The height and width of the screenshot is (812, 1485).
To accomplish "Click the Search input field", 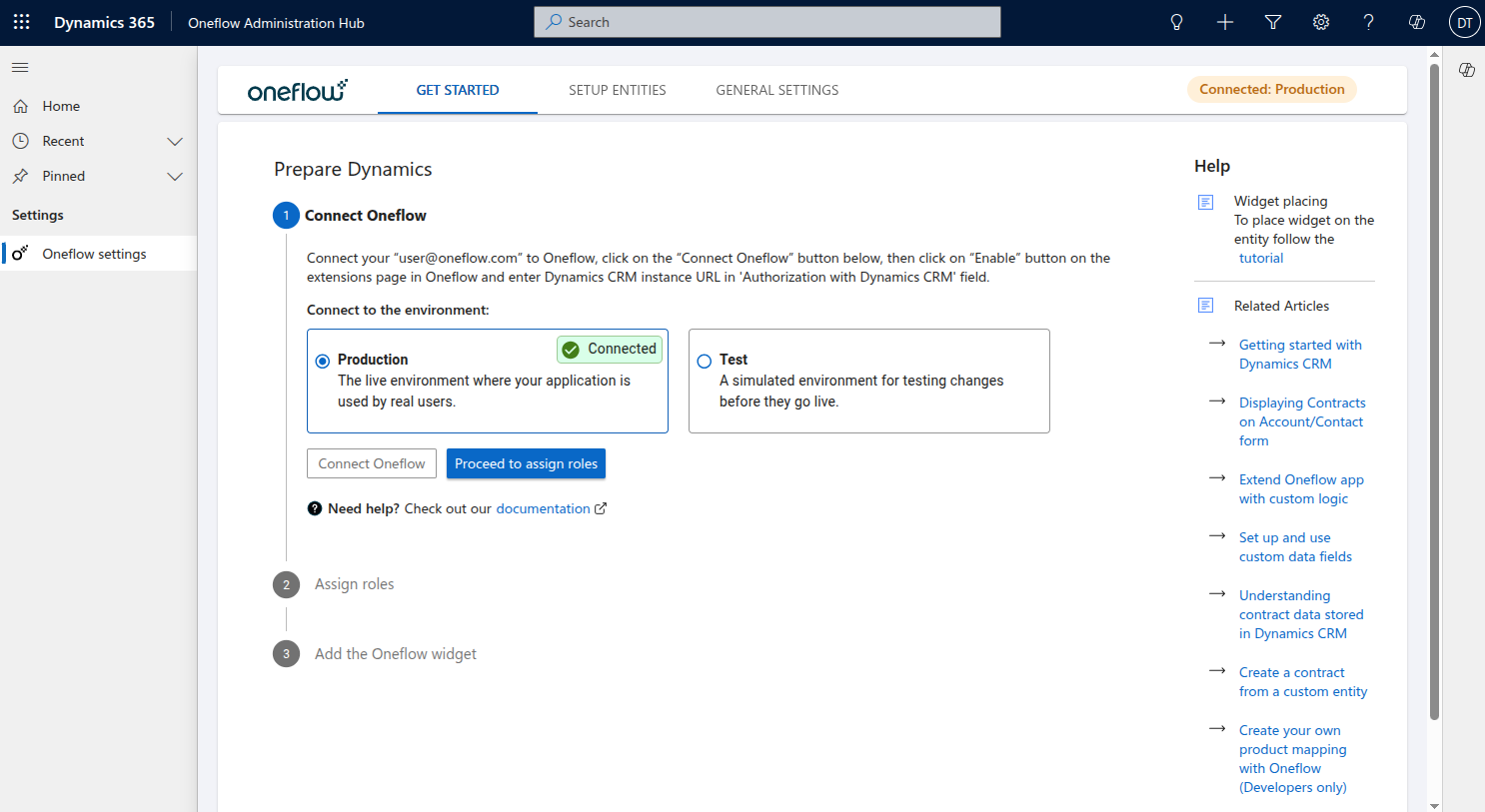I will click(767, 22).
